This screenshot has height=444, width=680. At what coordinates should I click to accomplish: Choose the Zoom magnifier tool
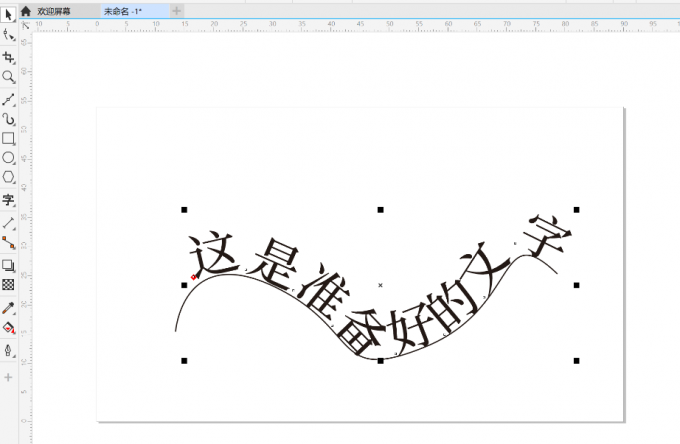point(8,77)
